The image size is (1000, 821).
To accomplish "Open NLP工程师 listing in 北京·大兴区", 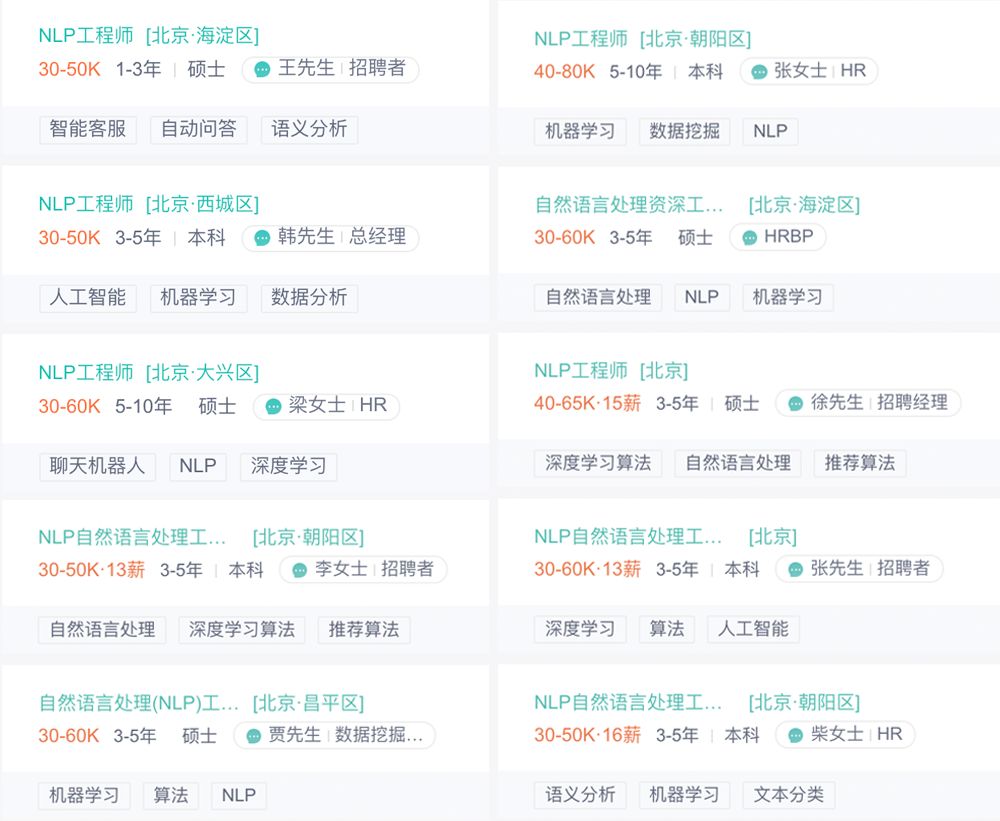I will coord(86,373).
